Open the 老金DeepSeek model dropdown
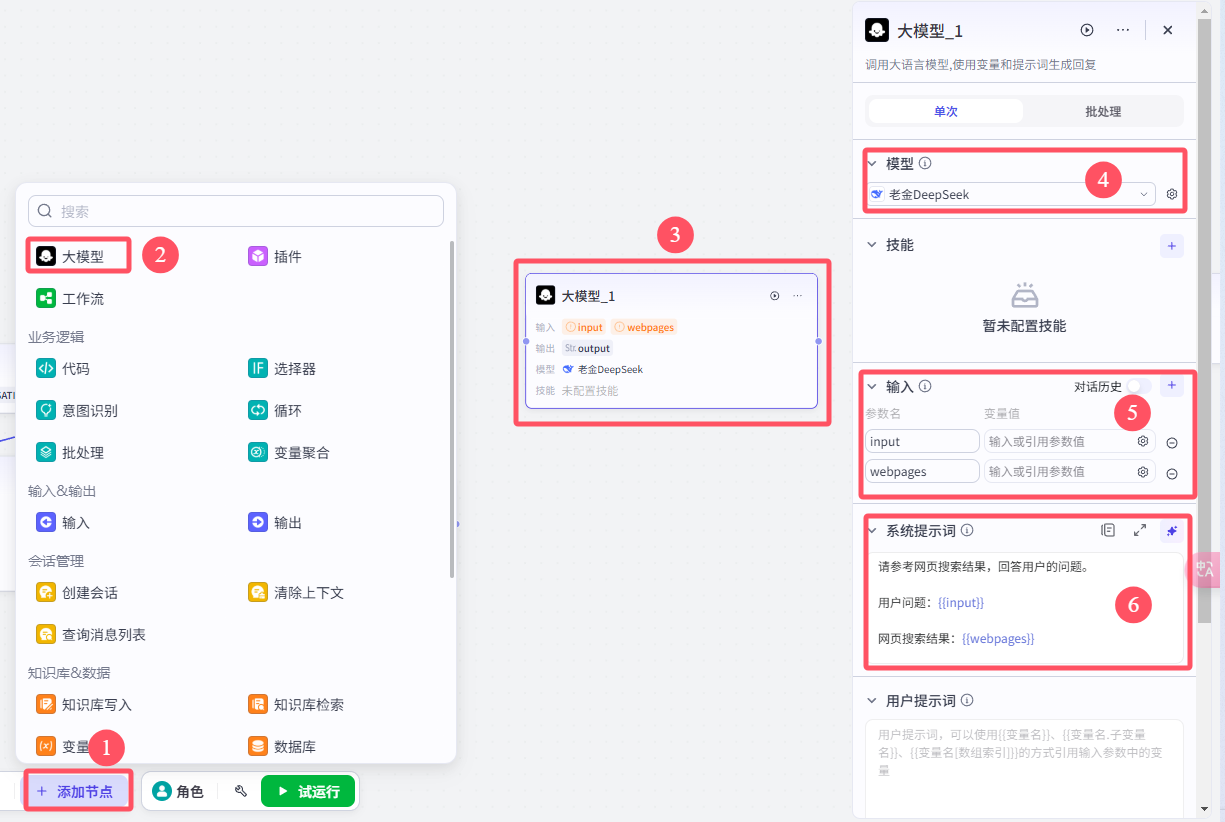The image size is (1225, 822). [1011, 194]
